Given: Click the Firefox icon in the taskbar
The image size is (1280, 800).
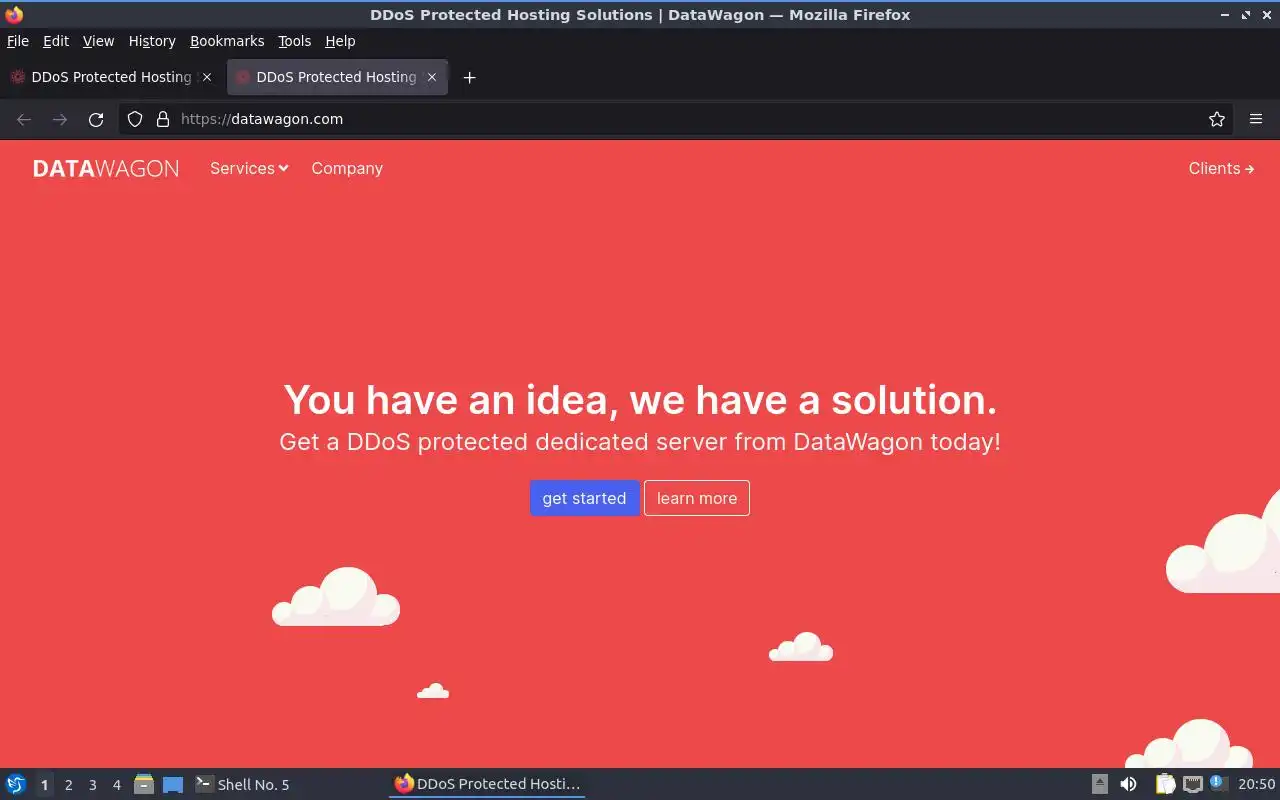Looking at the screenshot, I should (x=404, y=784).
